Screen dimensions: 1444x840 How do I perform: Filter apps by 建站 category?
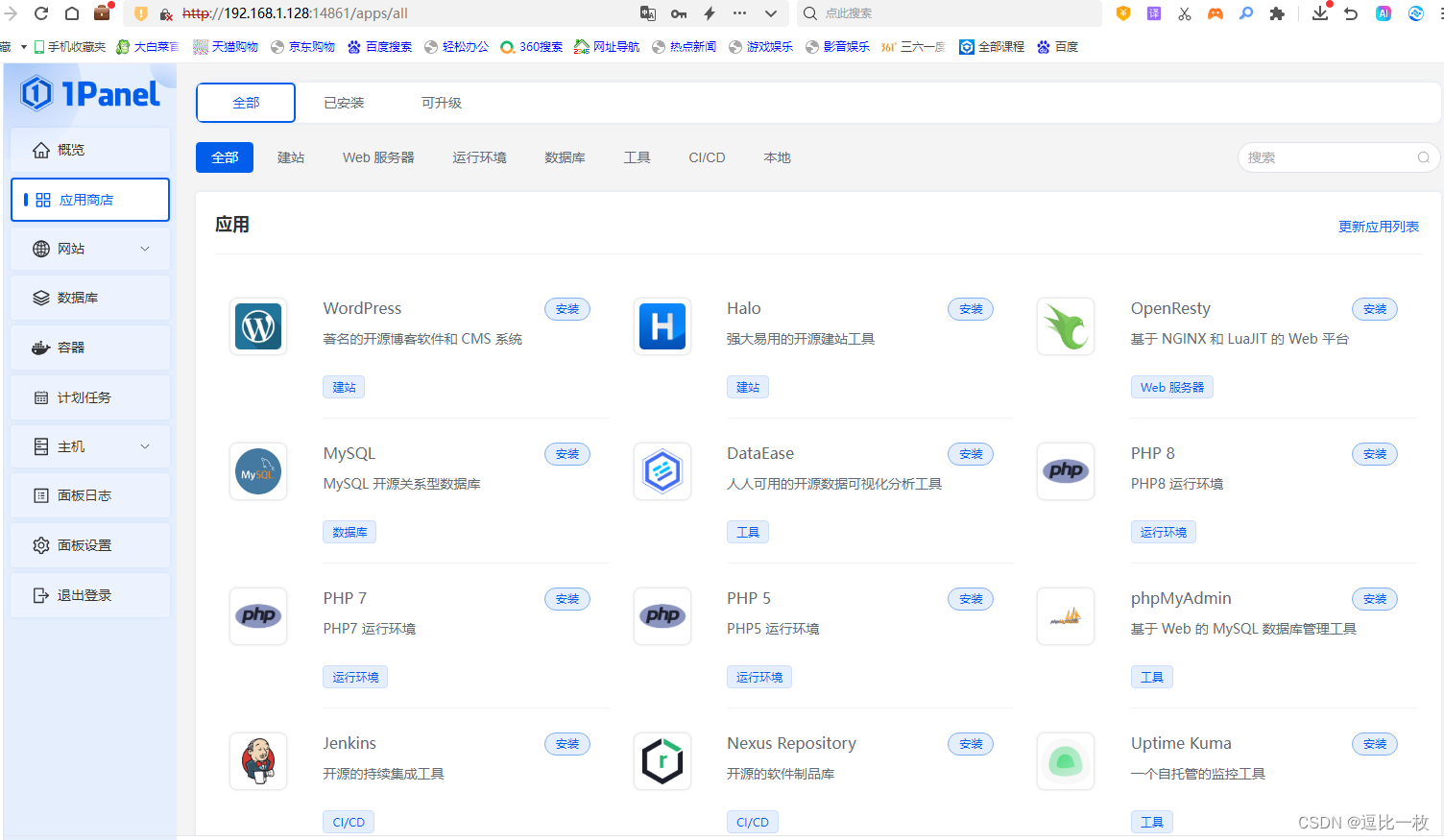coord(291,157)
